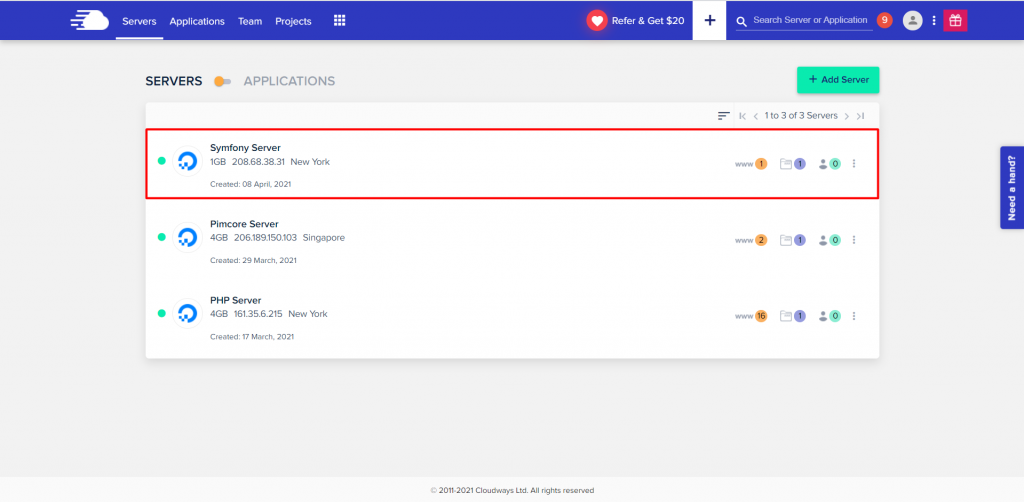This screenshot has height=502, width=1024.
Task: Open PHP Server three-dot options menu
Action: [854, 316]
